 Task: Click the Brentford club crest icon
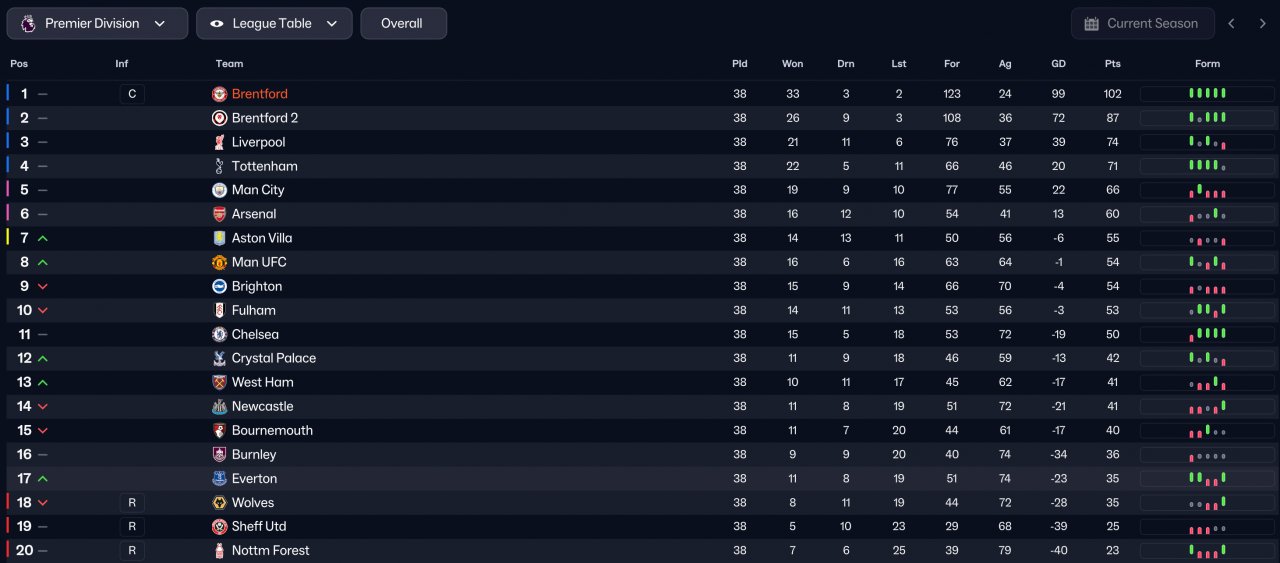tap(220, 94)
